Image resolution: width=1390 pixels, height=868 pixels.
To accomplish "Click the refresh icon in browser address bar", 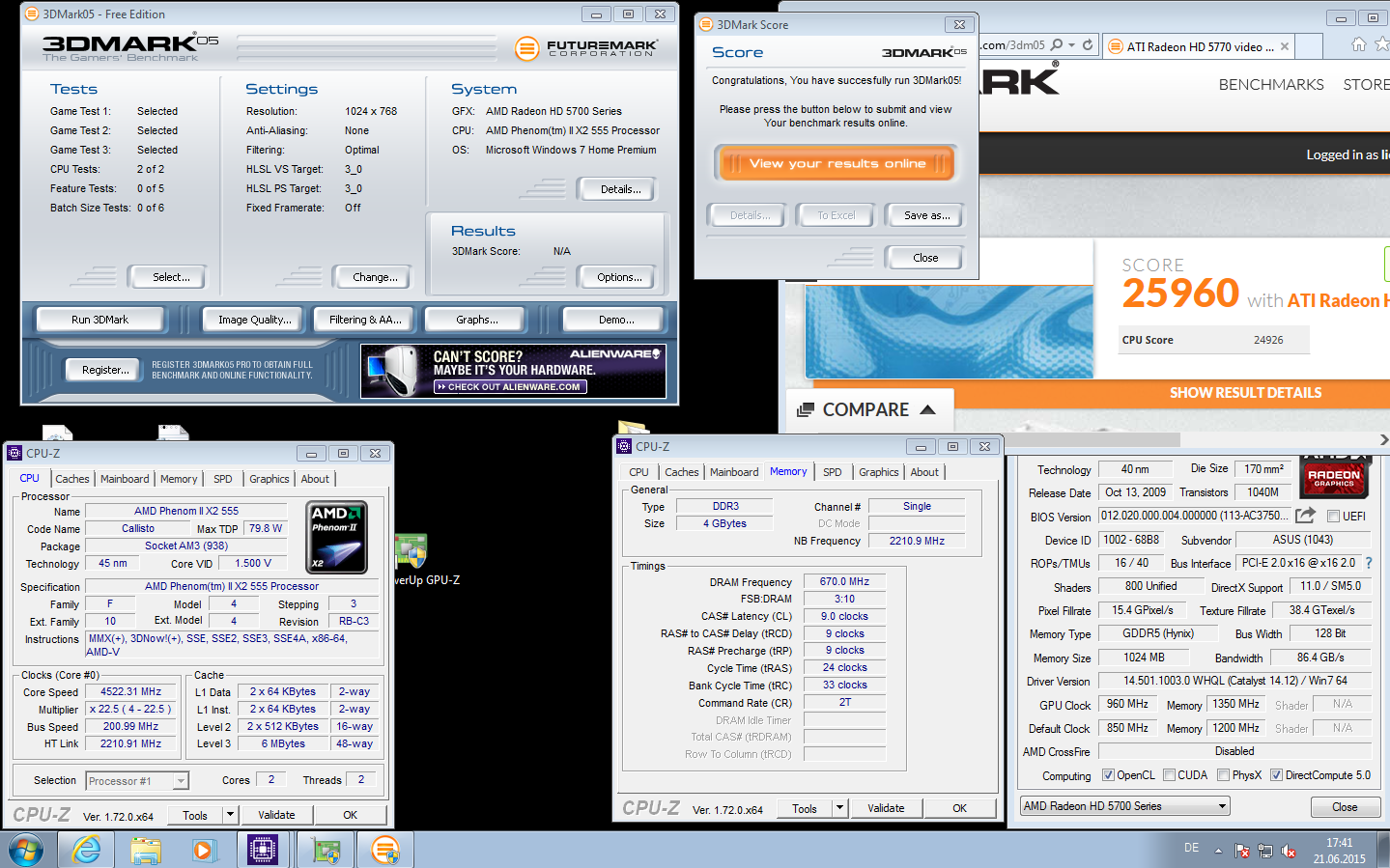I will 1088,44.
